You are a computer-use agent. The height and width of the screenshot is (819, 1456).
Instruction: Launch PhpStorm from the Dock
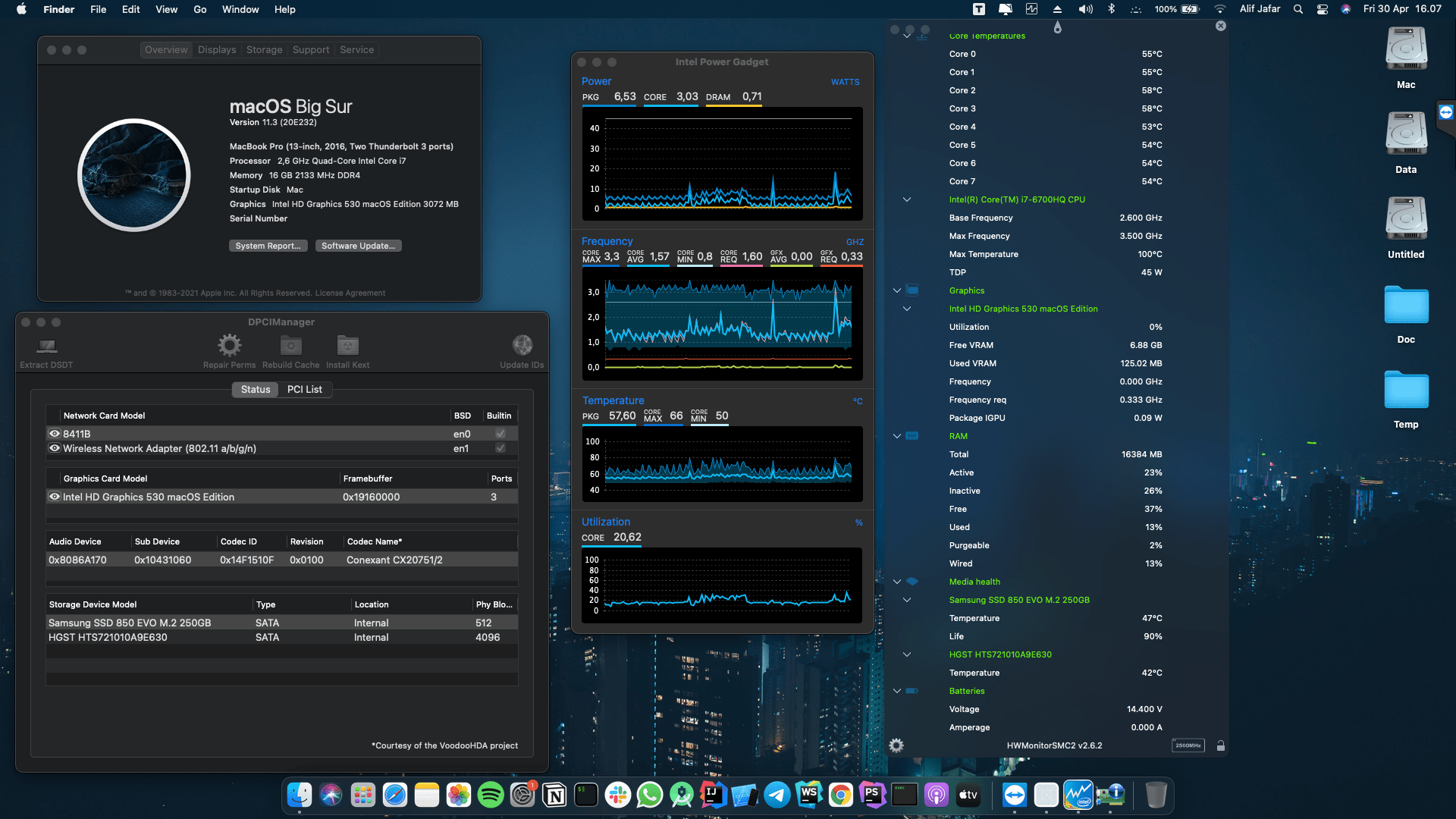click(x=873, y=795)
